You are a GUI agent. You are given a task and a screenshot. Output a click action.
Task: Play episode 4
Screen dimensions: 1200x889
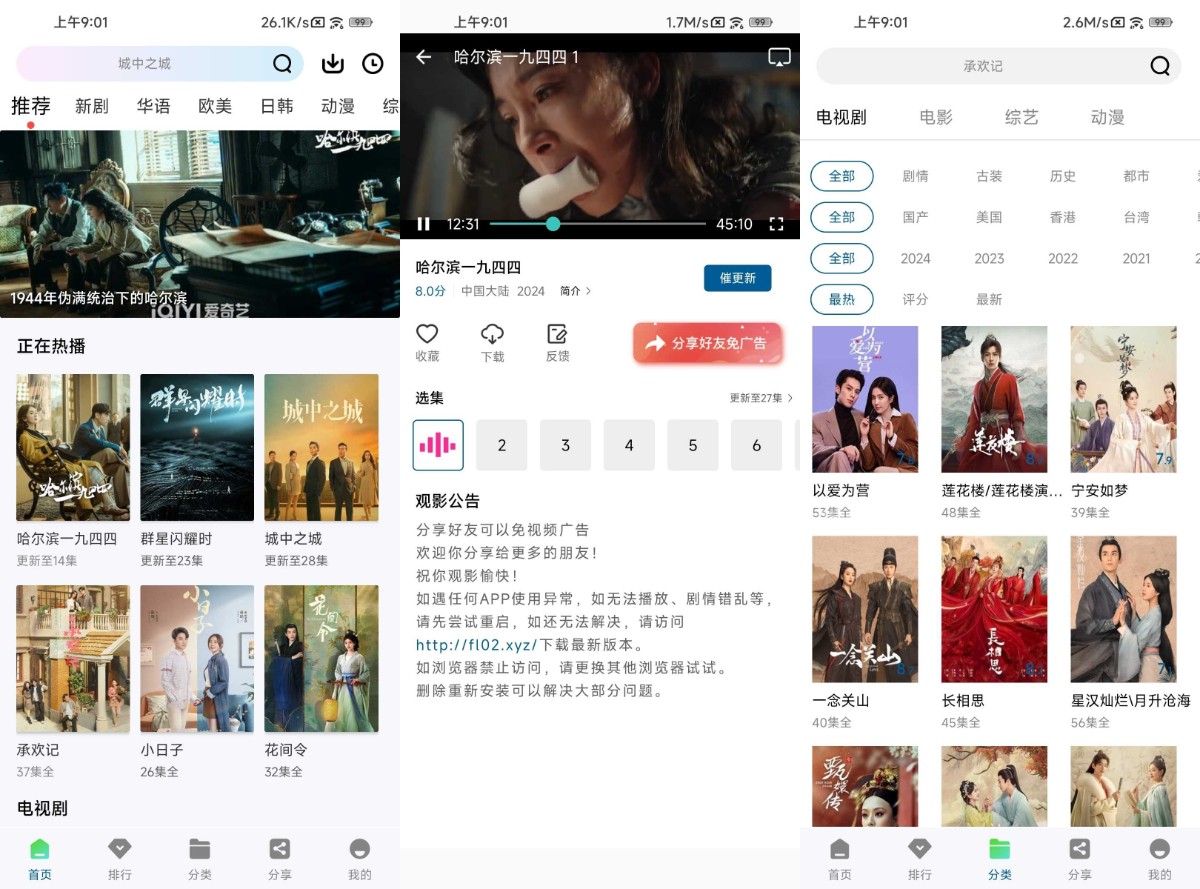pos(629,445)
